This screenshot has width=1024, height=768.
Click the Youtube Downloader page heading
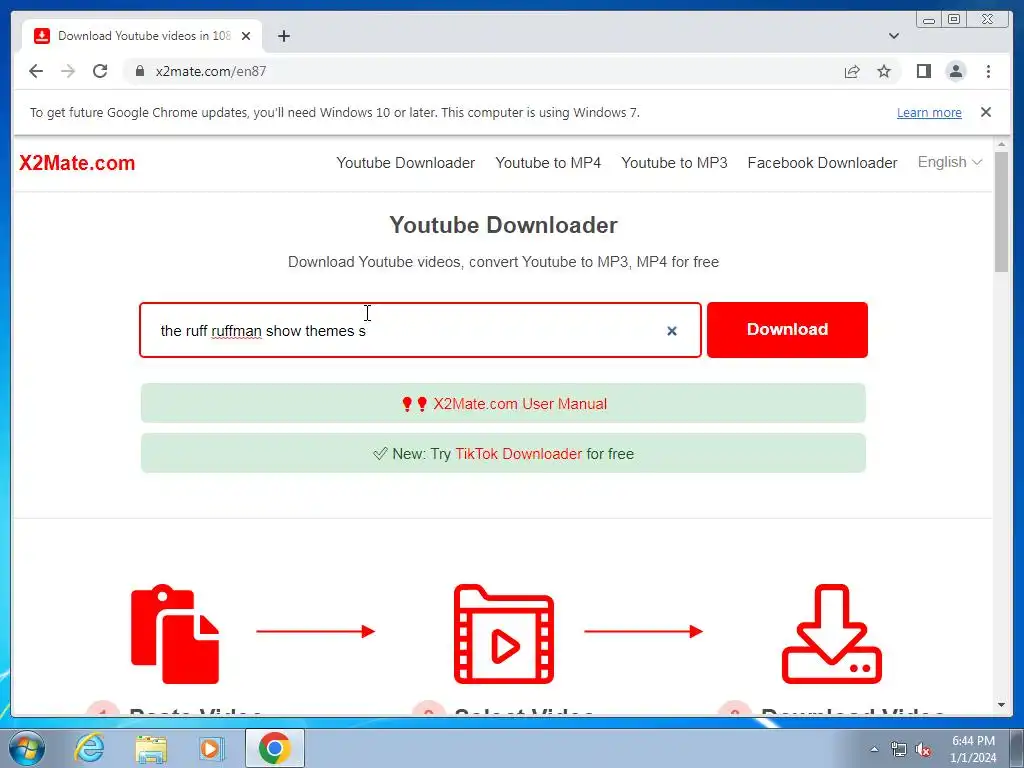coord(503,225)
